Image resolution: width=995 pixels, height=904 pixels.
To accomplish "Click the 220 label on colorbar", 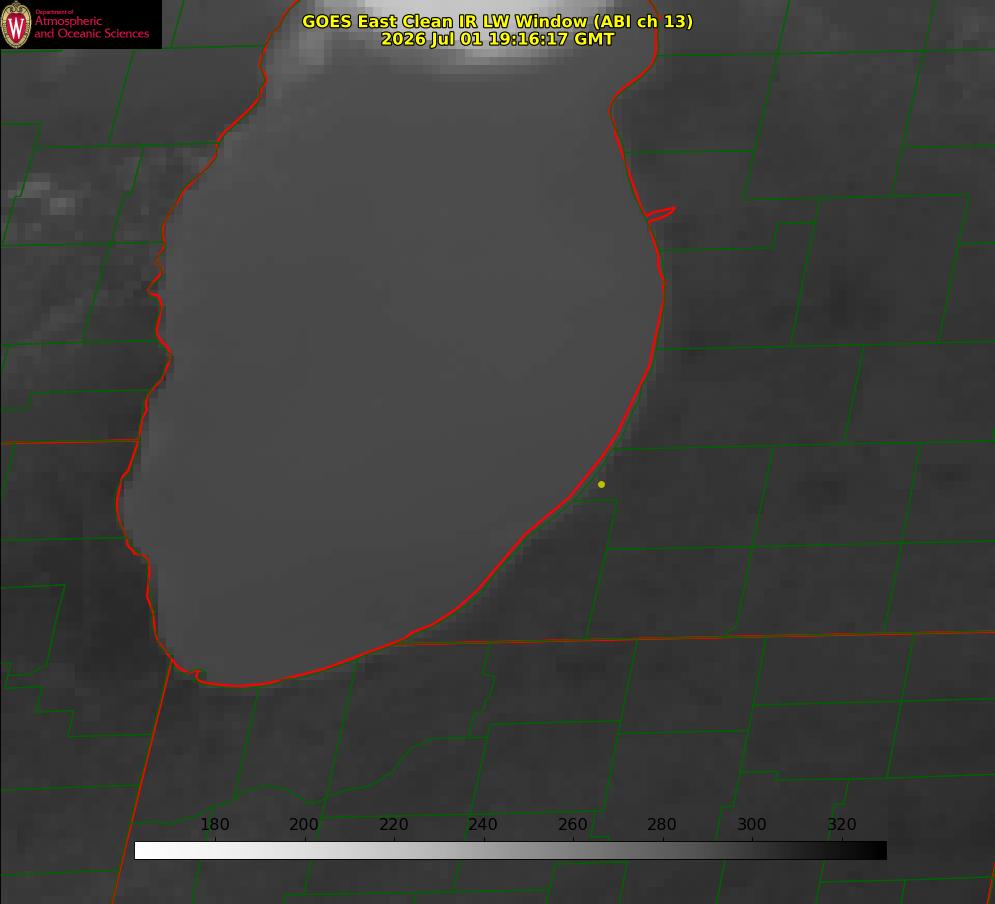I will click(x=393, y=824).
